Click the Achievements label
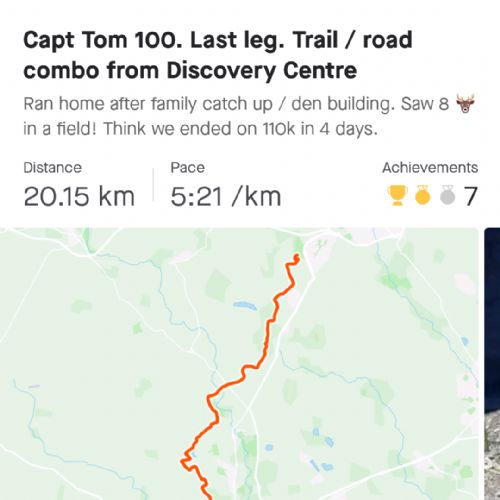The width and height of the screenshot is (500, 500). [x=430, y=168]
